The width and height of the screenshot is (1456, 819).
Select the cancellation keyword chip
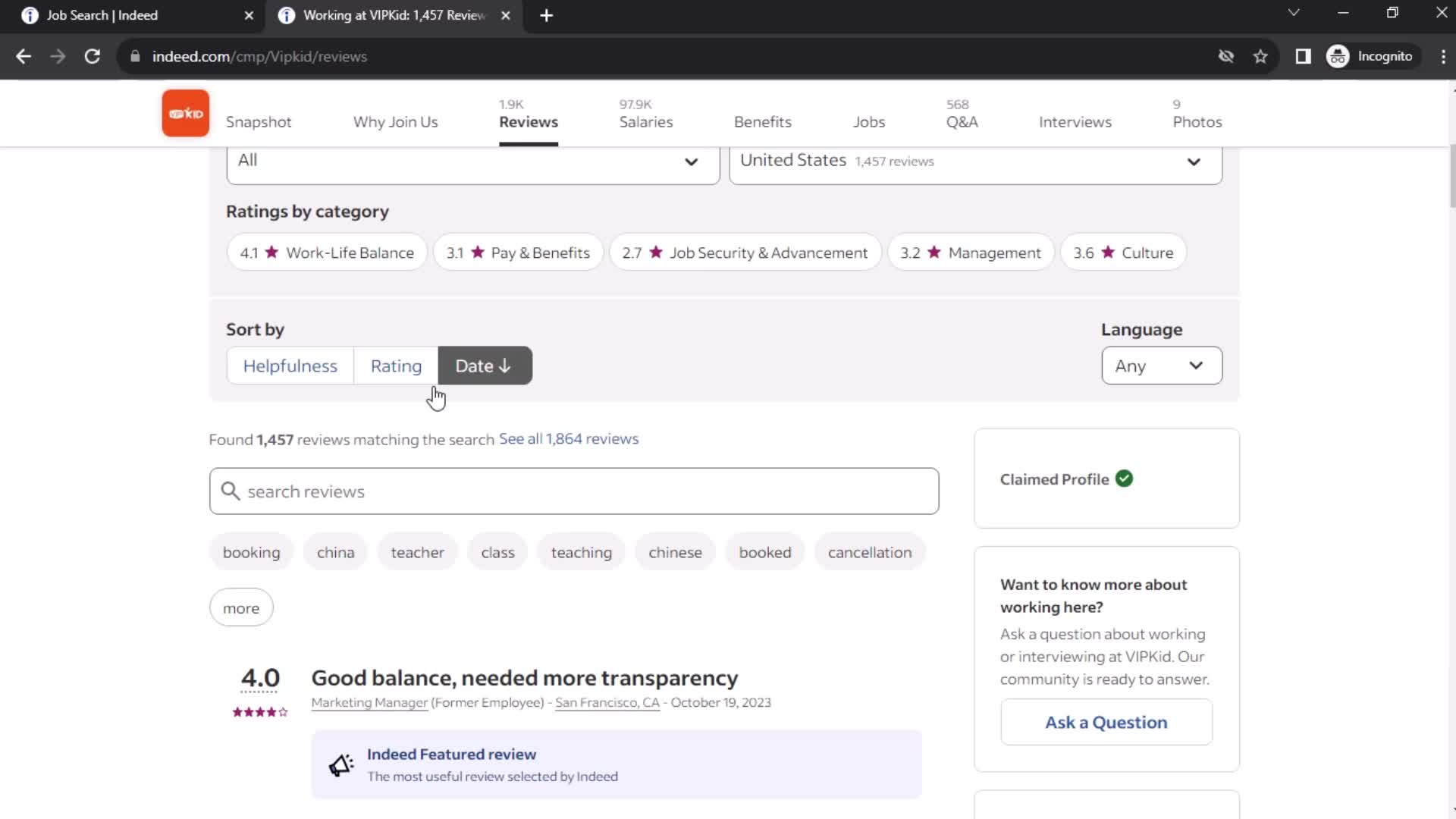pyautogui.click(x=870, y=553)
